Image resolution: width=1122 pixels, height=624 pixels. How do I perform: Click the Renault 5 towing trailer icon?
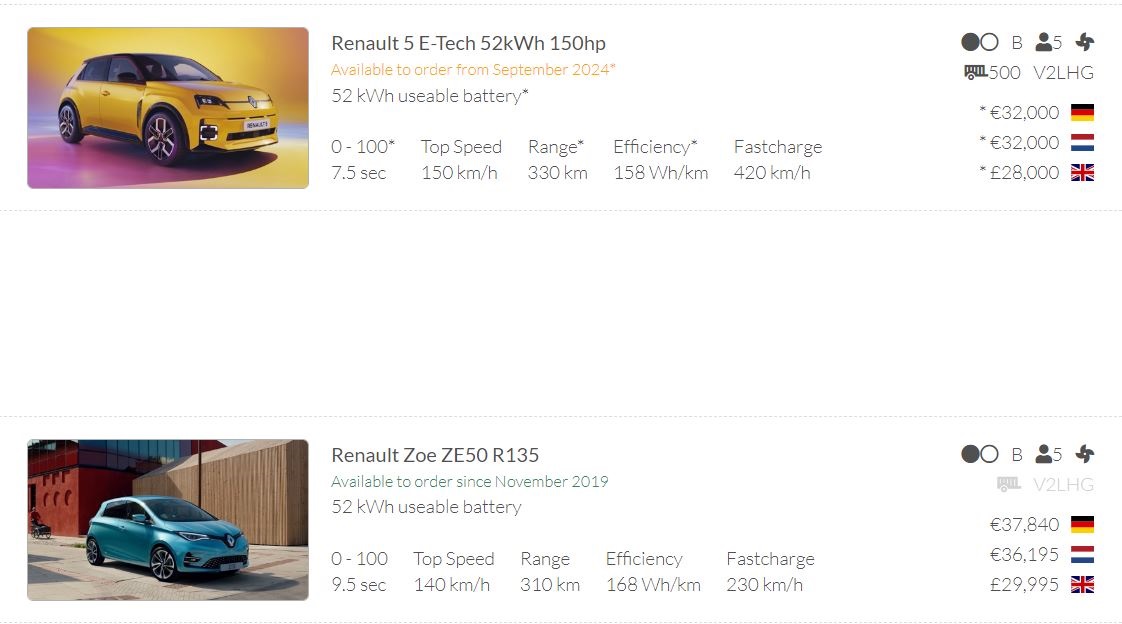coord(976,72)
